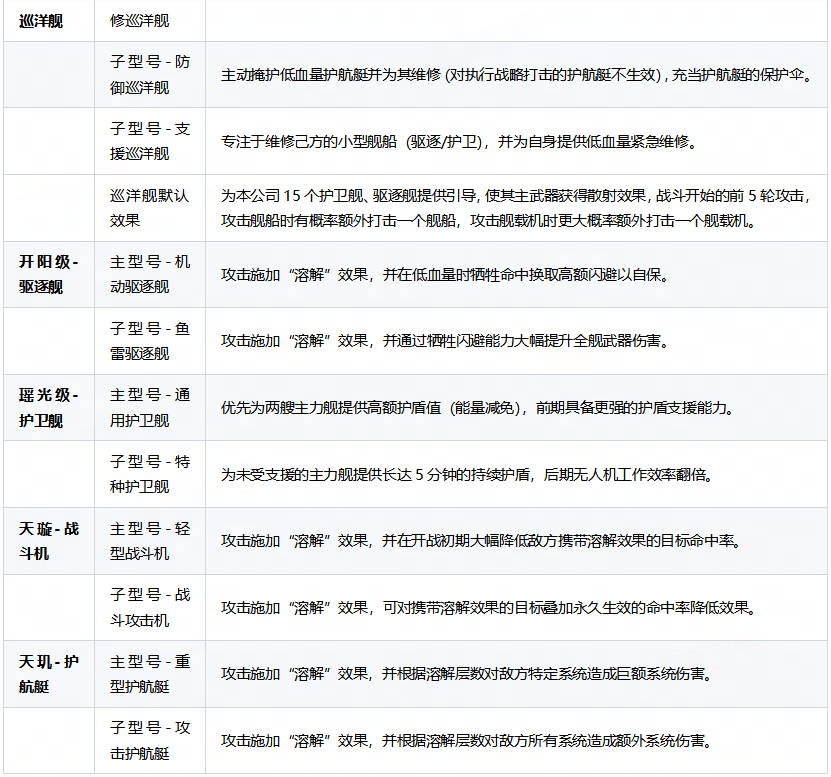Image resolution: width=831 pixels, height=777 pixels.
Task: Click the description mentioning 持续护盾 for 5 分钟
Action: (x=467, y=474)
